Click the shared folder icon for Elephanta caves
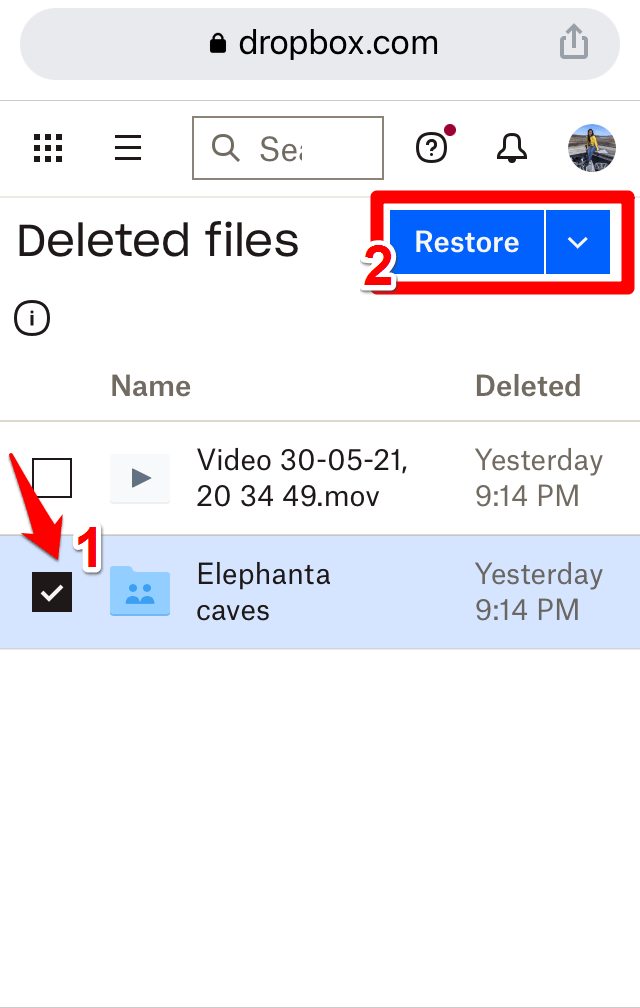This screenshot has width=640, height=1008. click(139, 592)
